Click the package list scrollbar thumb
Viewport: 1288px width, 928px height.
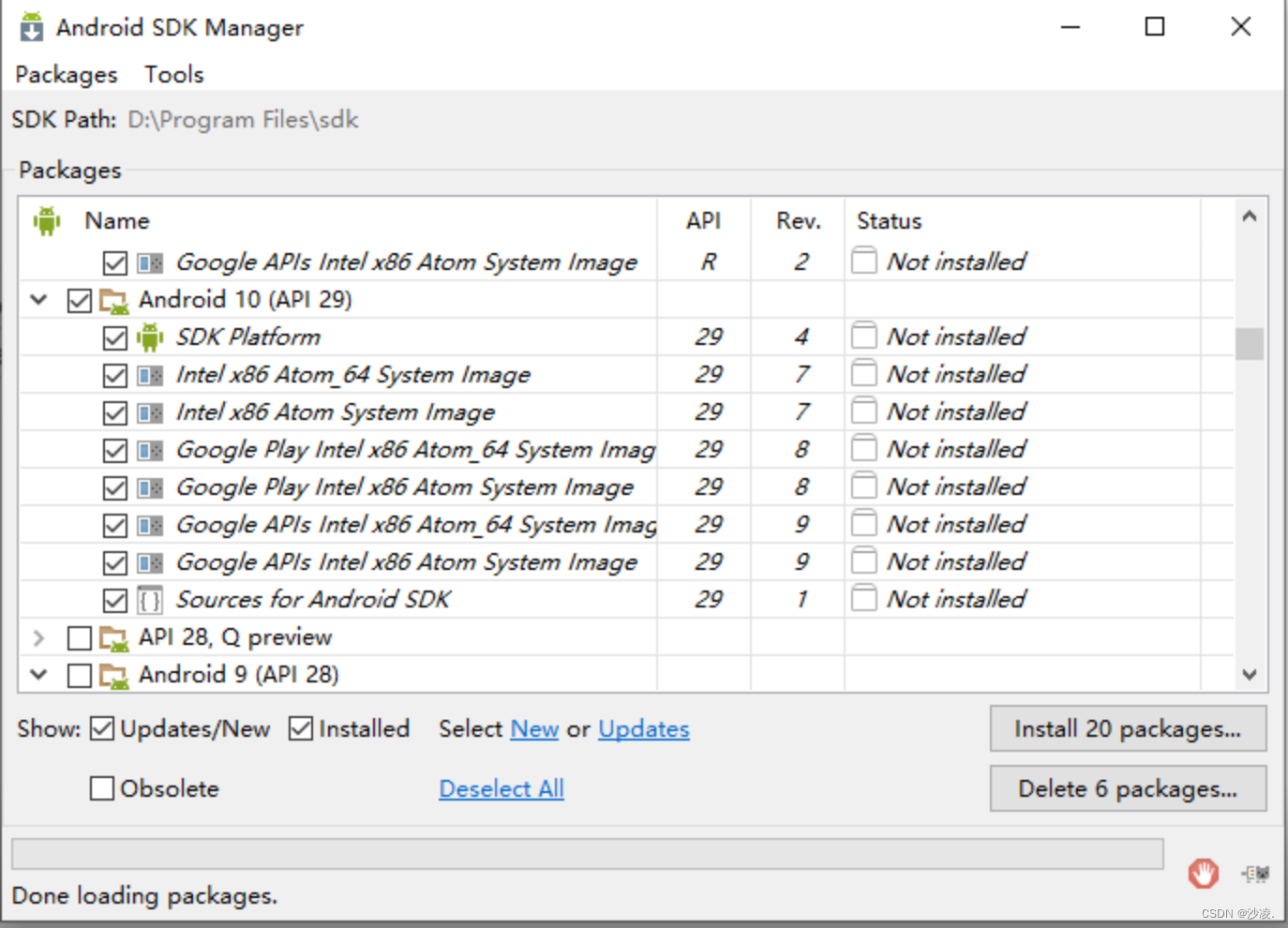[1249, 343]
